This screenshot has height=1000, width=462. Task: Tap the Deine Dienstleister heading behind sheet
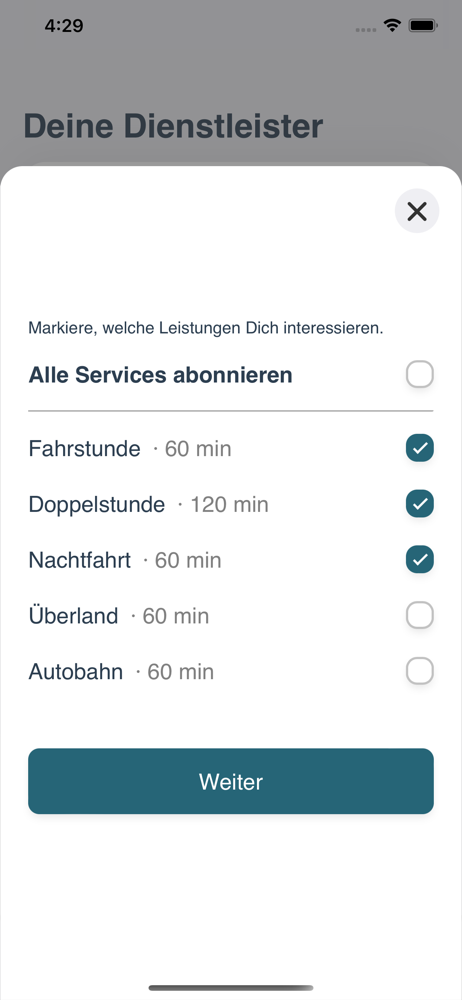pyautogui.click(x=173, y=126)
